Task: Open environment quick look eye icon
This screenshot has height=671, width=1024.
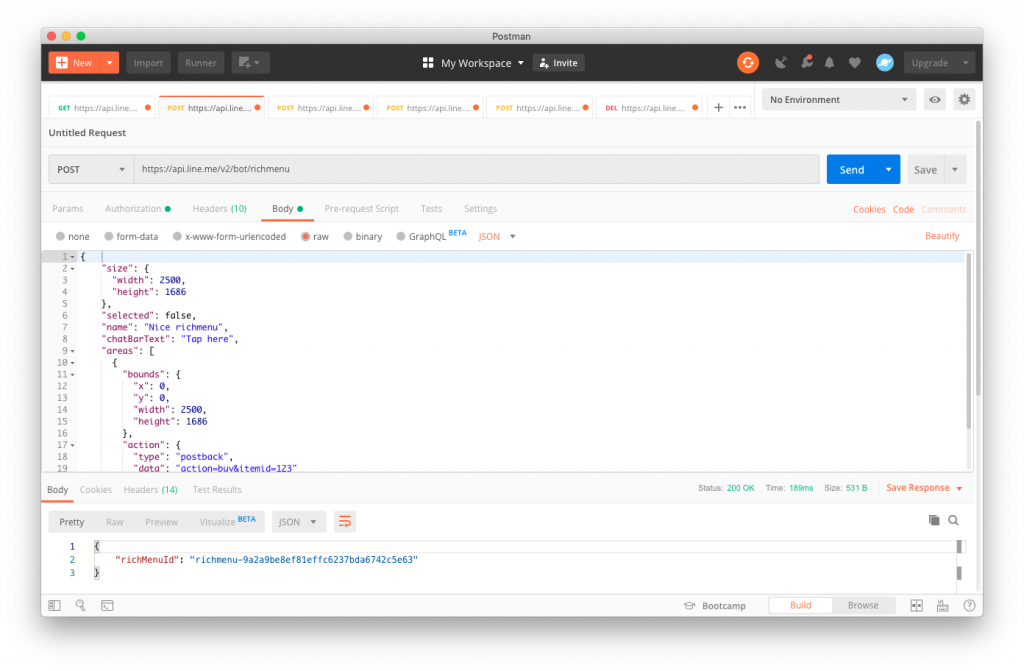Action: [935, 100]
